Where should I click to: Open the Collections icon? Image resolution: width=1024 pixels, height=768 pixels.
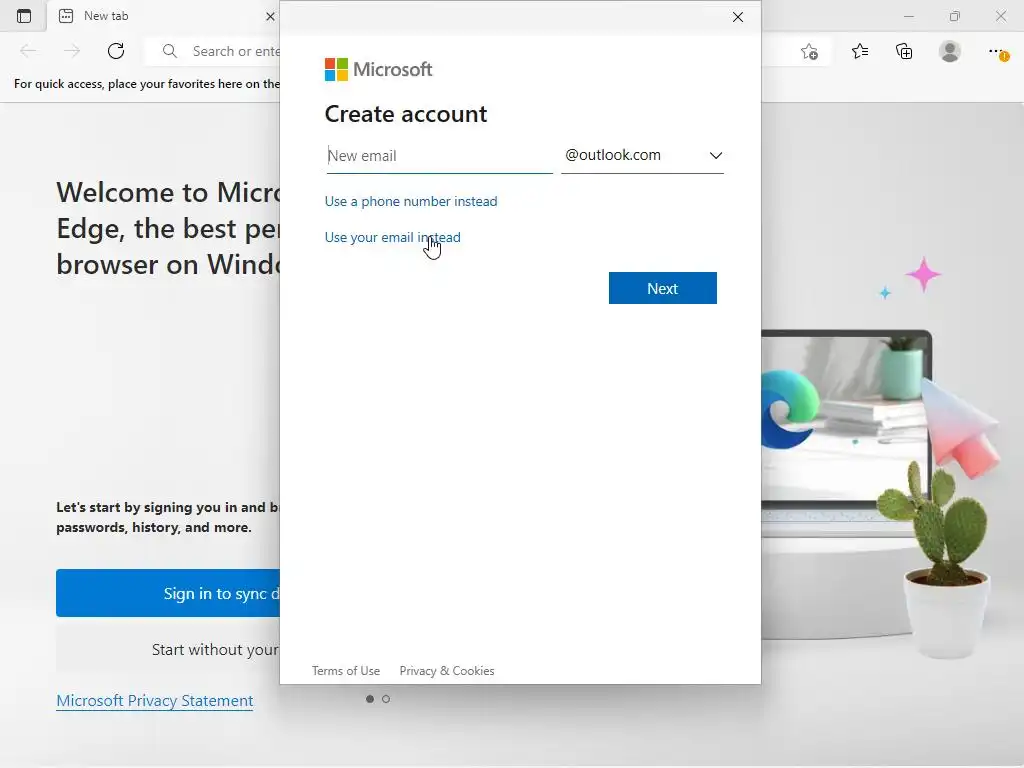[x=904, y=51]
